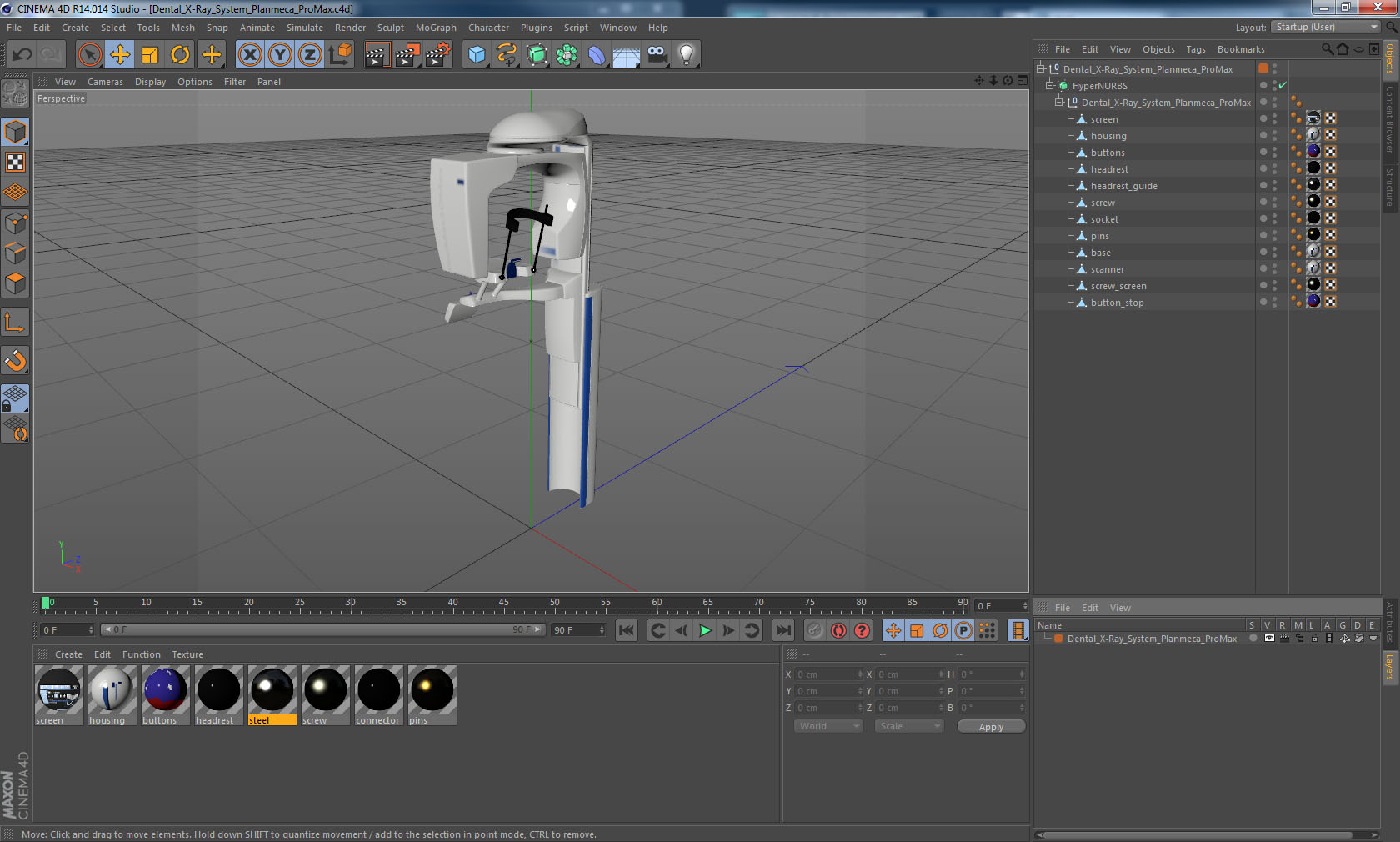Toggle autokeying button
Image resolution: width=1400 pixels, height=842 pixels.
tap(838, 630)
